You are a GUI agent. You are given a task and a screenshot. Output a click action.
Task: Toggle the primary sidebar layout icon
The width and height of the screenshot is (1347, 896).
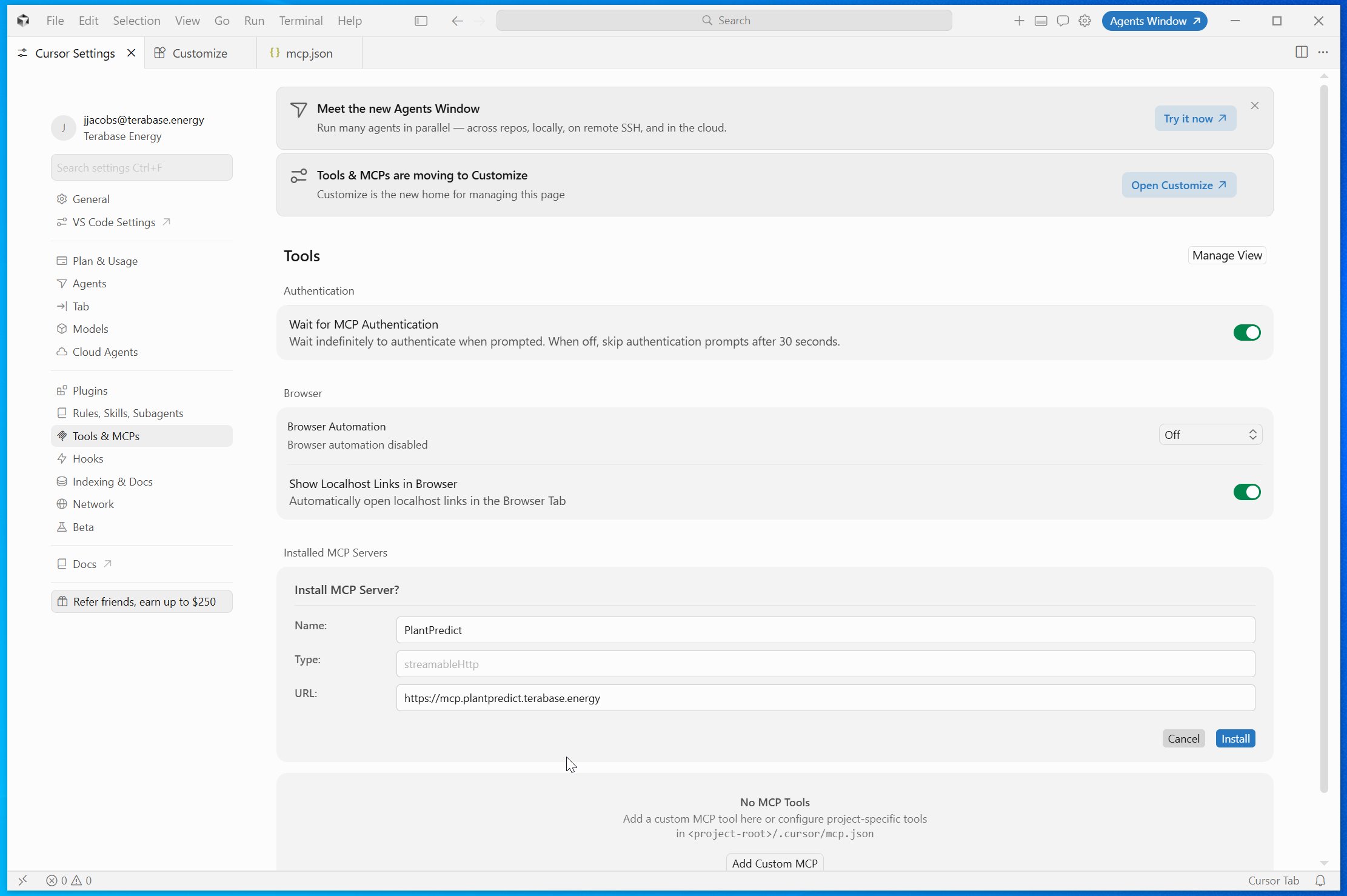click(421, 21)
